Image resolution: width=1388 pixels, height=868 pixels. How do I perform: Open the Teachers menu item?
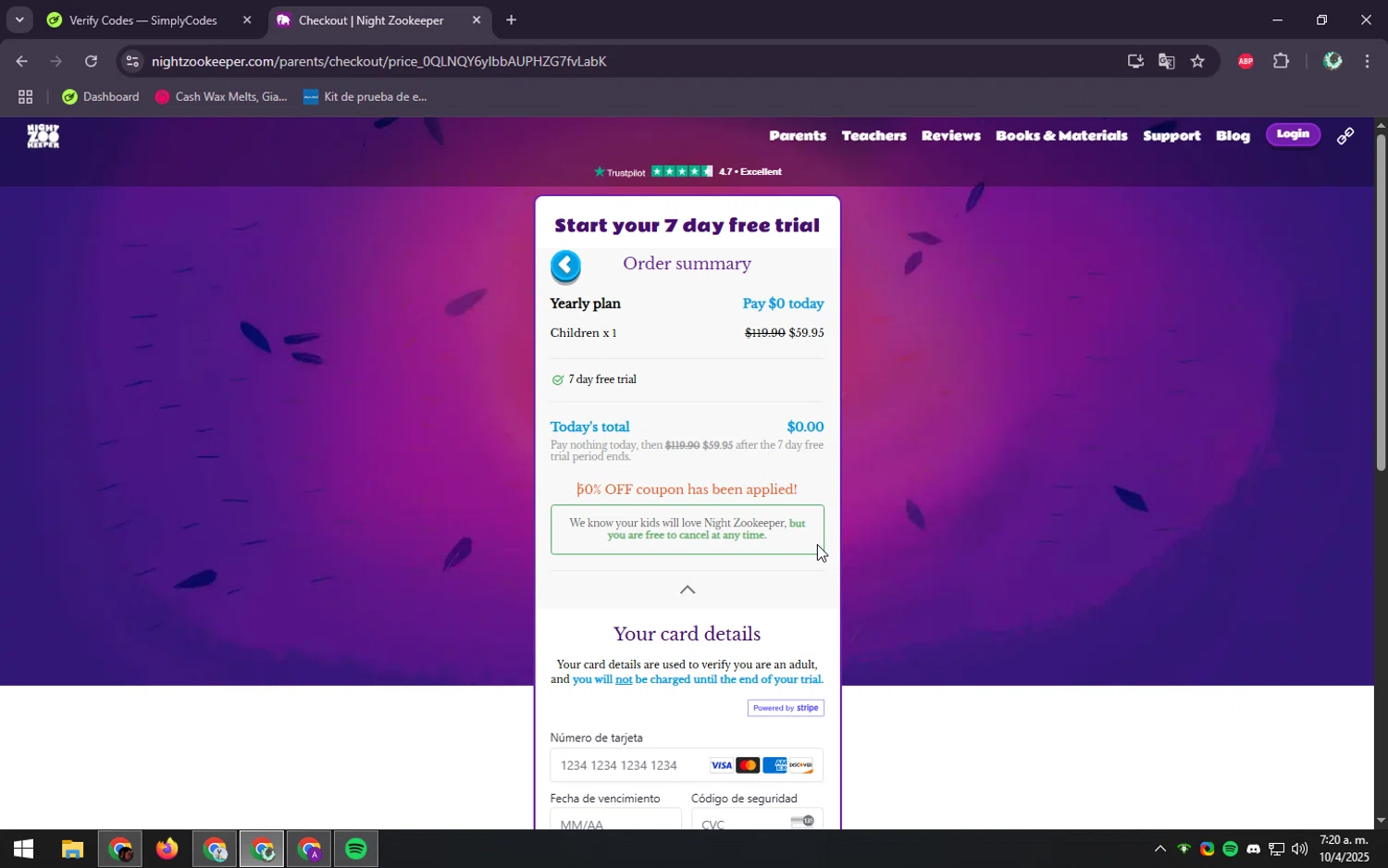click(x=874, y=135)
